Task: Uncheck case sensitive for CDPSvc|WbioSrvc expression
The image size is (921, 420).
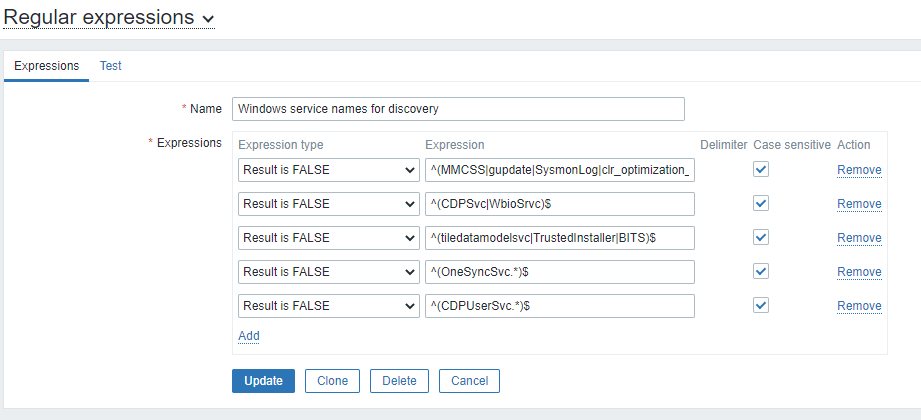Action: (x=762, y=204)
